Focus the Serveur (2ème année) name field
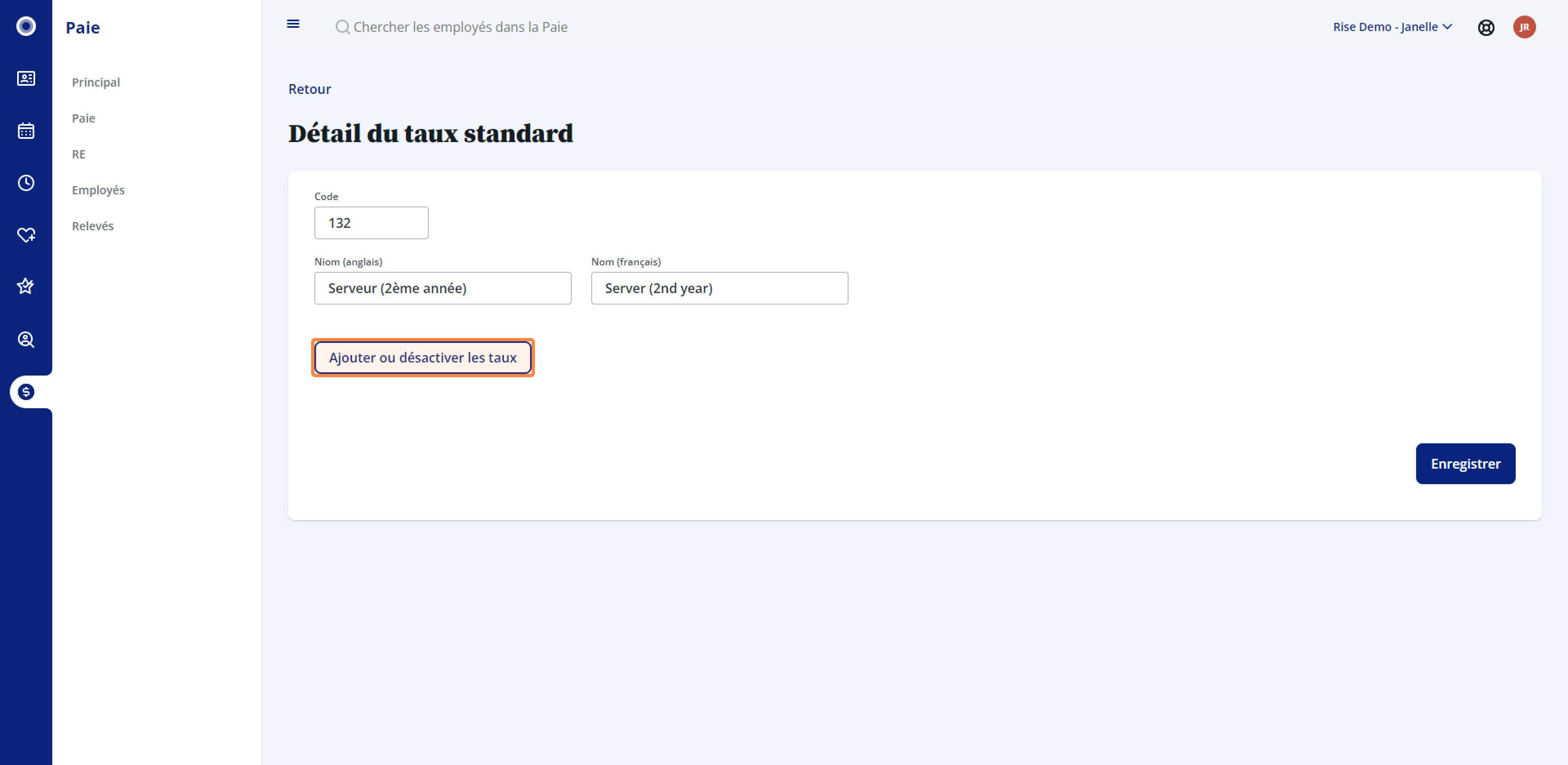The height and width of the screenshot is (765, 1568). pos(443,288)
